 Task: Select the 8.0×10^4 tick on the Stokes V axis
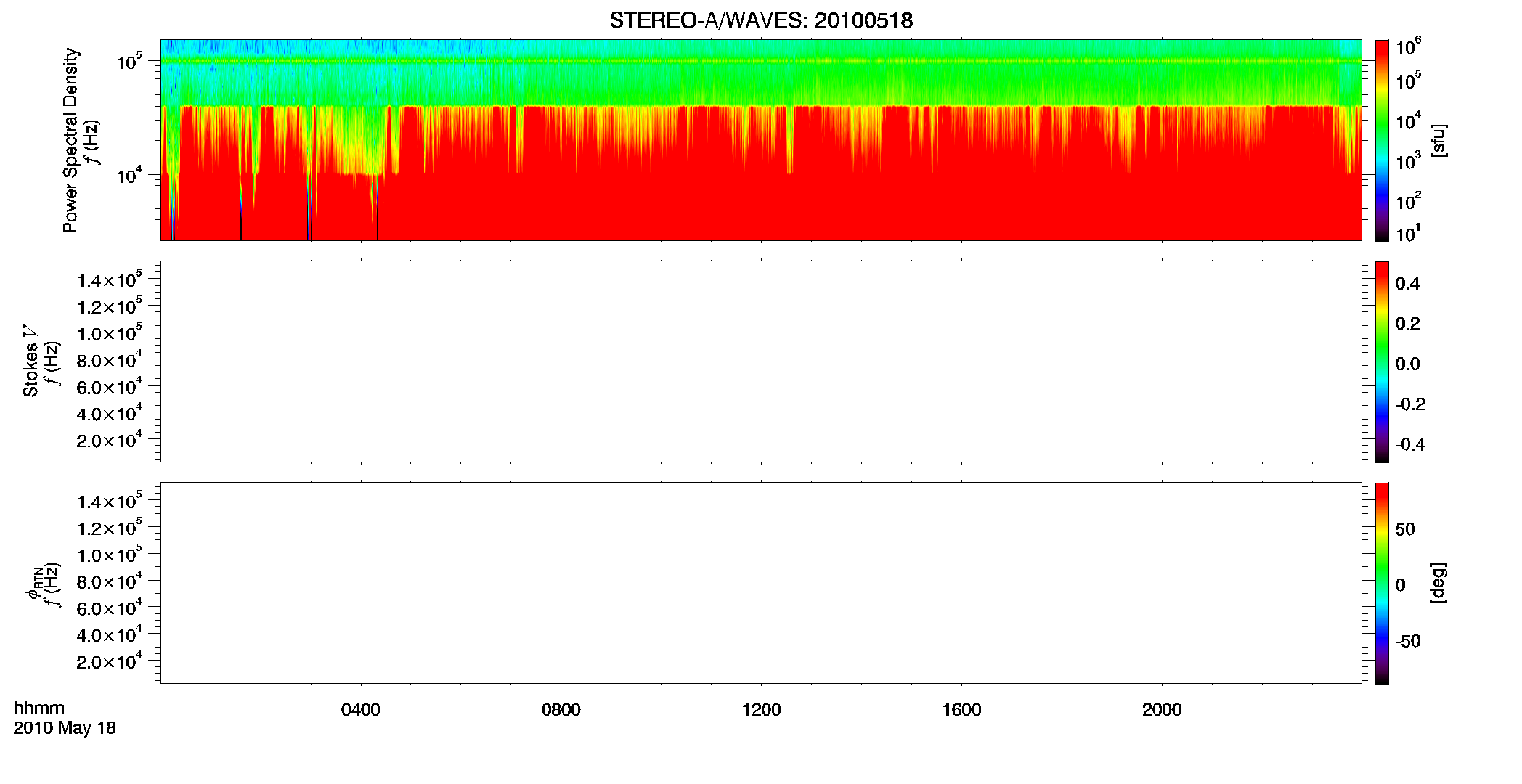(110, 359)
